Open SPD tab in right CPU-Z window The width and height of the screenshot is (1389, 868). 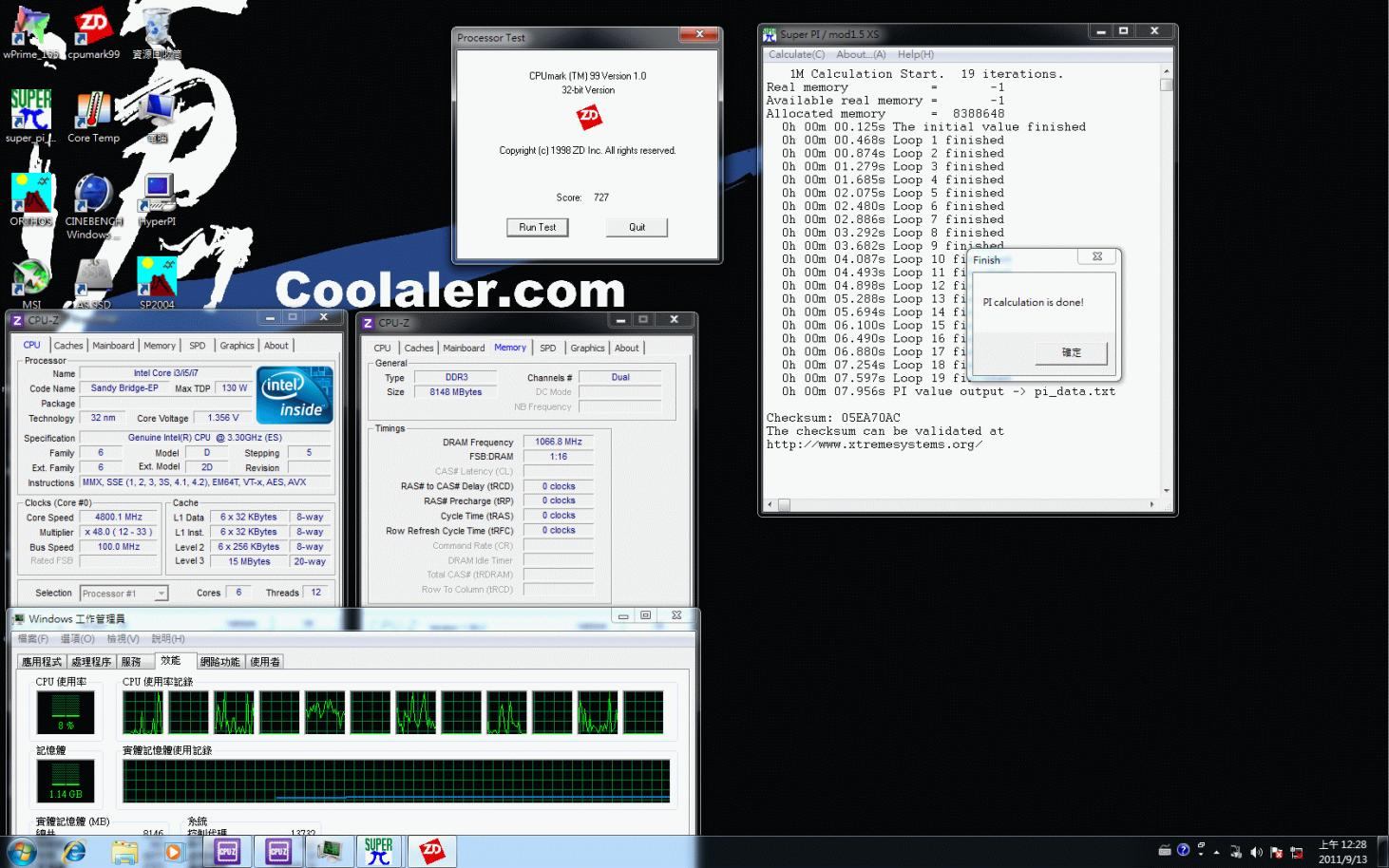547,349
